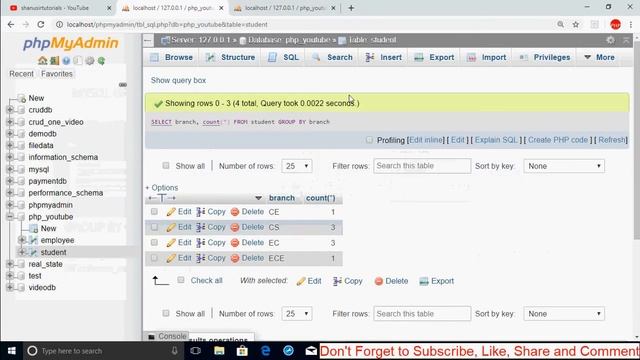
Task: Bookmark page with star icon
Action: coord(576,24)
